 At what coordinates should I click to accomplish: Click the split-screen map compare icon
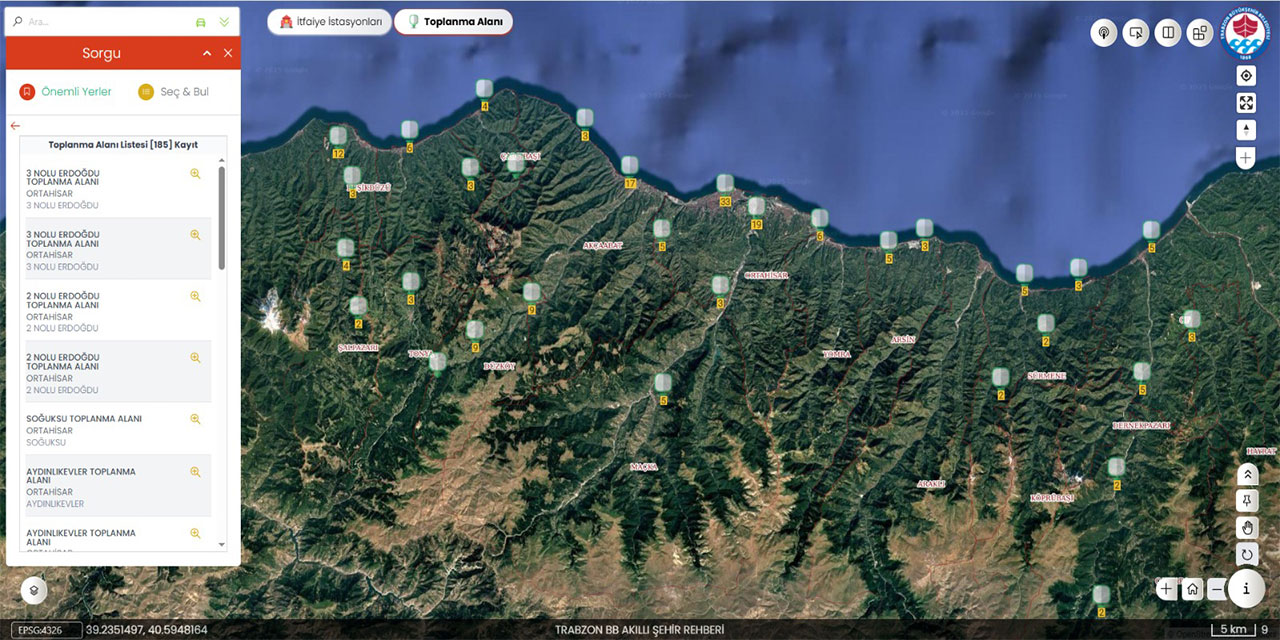pos(1167,33)
